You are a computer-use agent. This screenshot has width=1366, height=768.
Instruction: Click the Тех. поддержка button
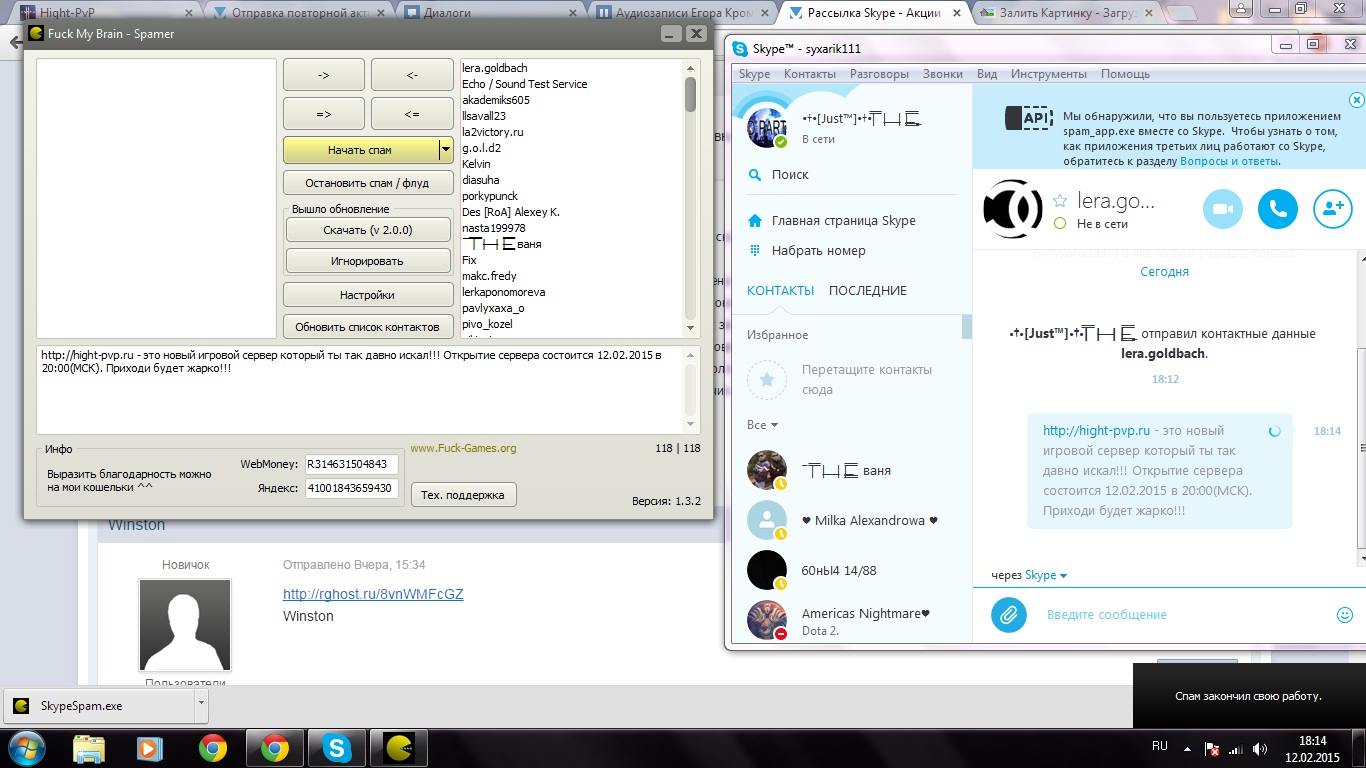tap(464, 494)
